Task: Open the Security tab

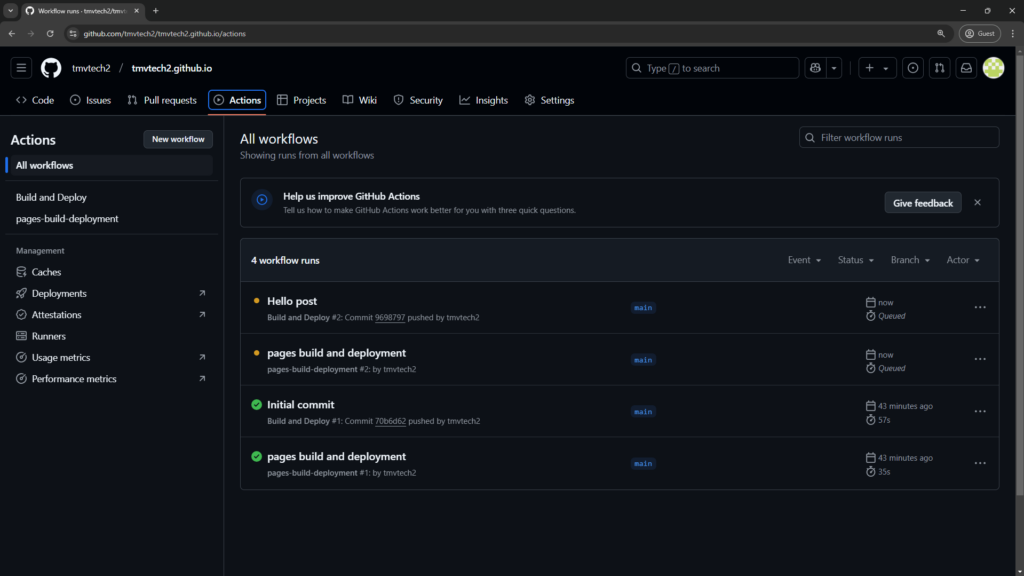Action: pos(418,100)
